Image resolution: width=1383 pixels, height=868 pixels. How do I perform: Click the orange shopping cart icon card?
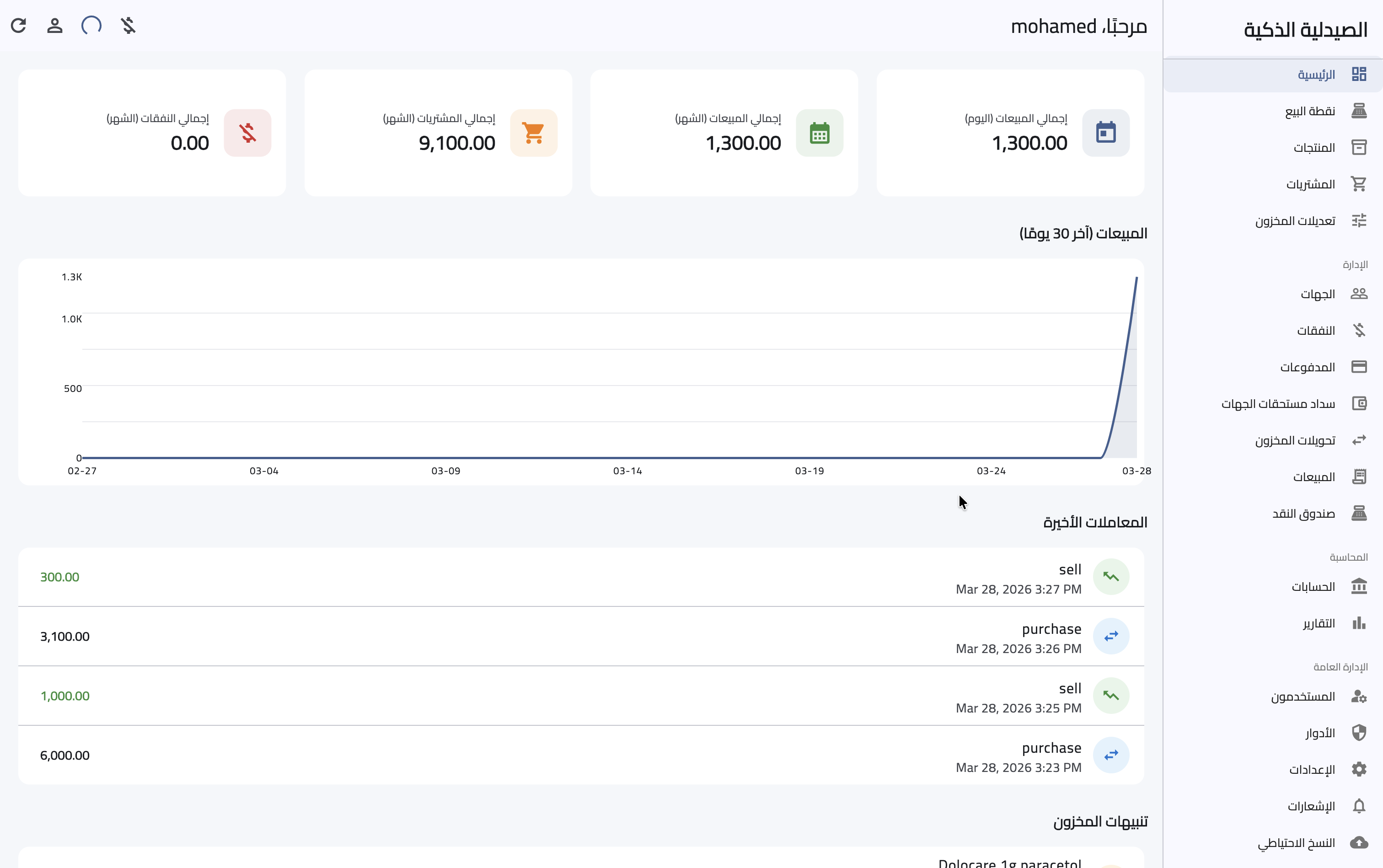tap(533, 133)
